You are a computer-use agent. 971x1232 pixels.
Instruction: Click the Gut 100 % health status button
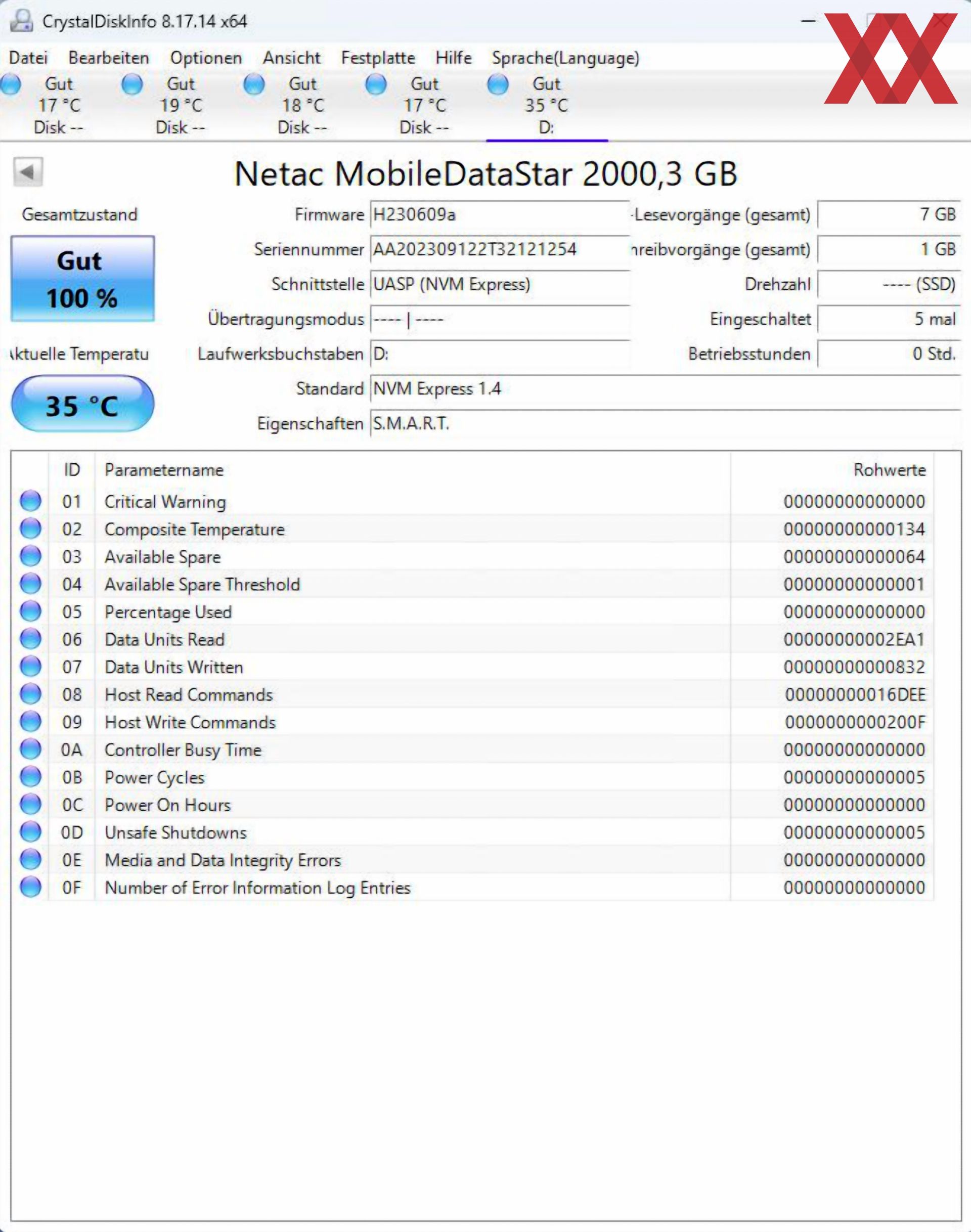82,279
